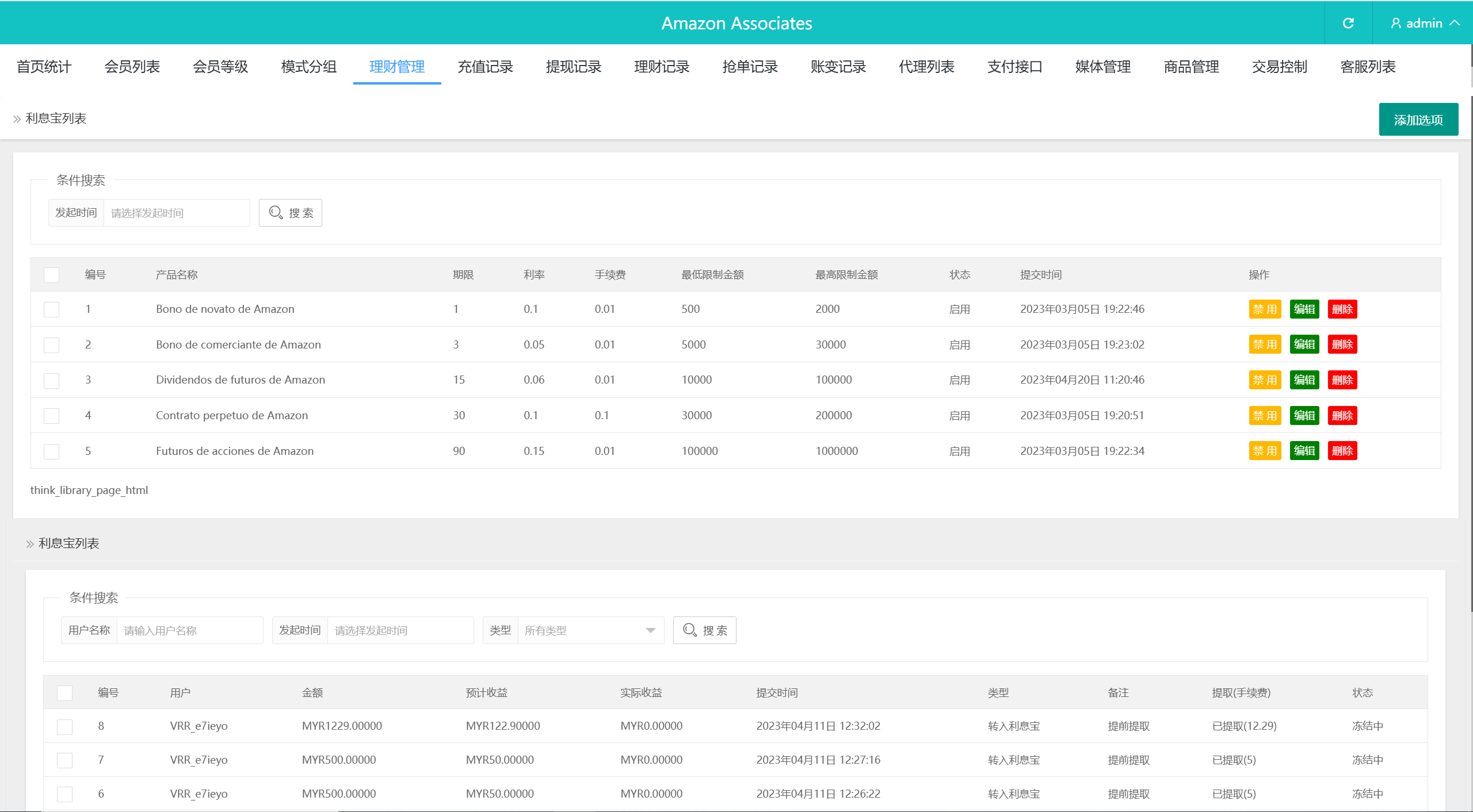Check the box for product row 2
Viewport: 1473px width, 812px height.
pyautogui.click(x=52, y=344)
